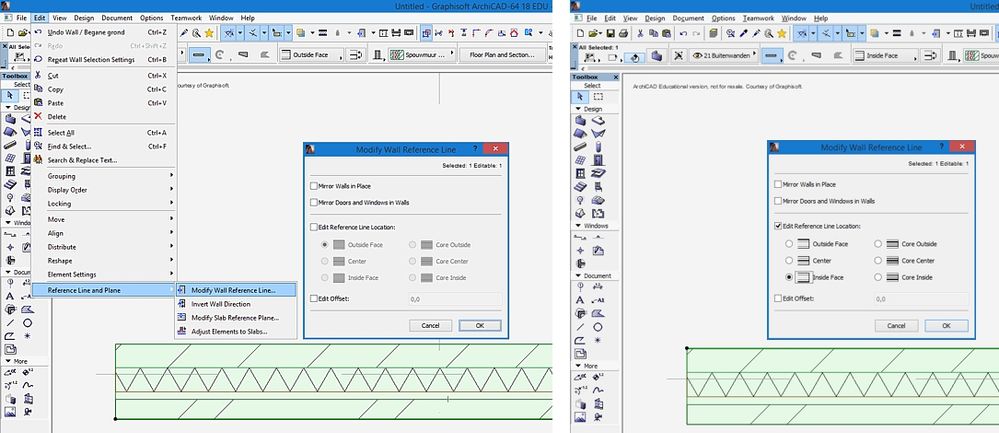Choose Search & Replace Text... in the Edit menu
The height and width of the screenshot is (433, 999).
click(104, 160)
